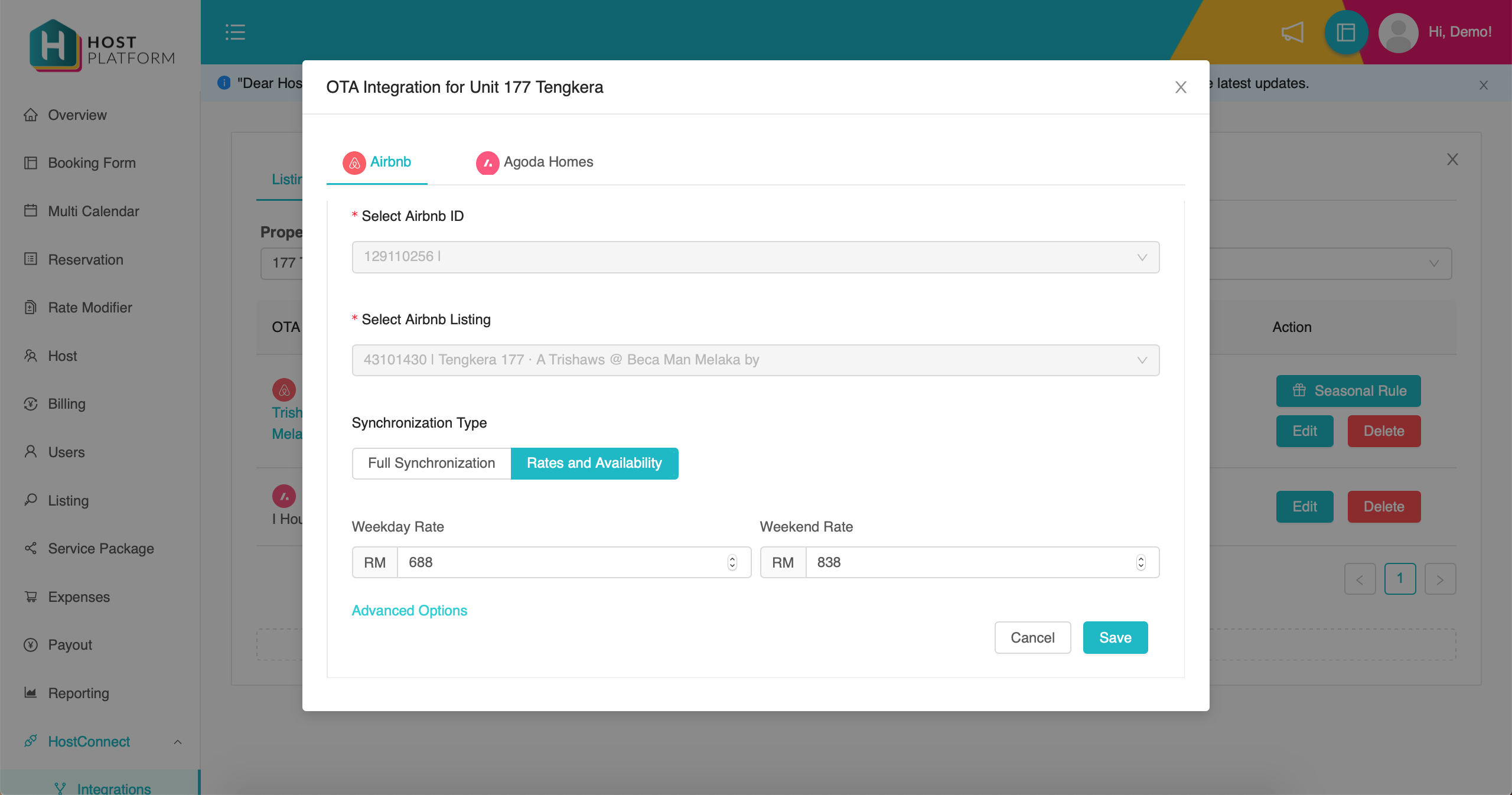Click the Host Platform logo
1512x795 pixels.
102,45
